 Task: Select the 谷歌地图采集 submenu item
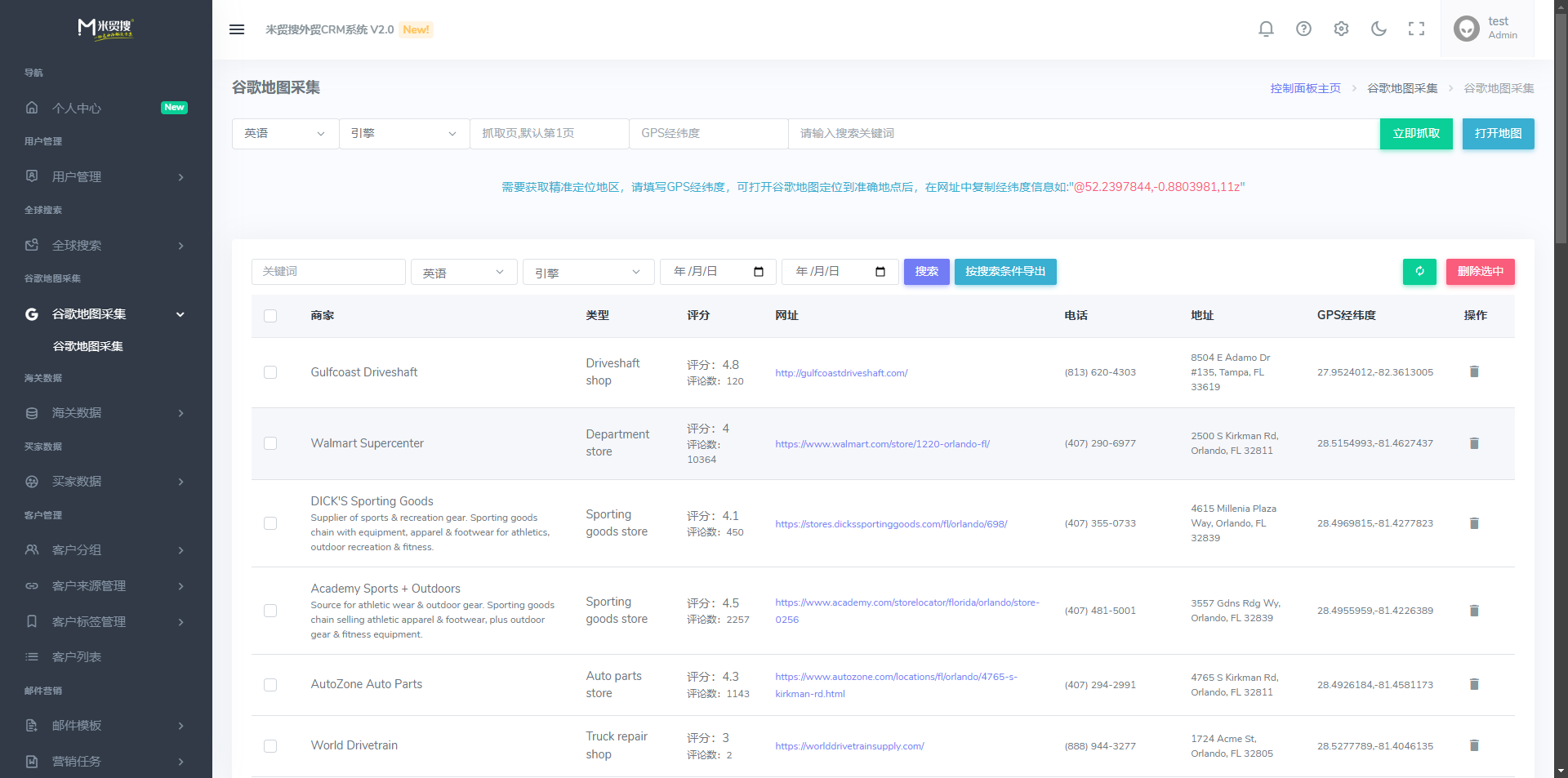tap(88, 346)
